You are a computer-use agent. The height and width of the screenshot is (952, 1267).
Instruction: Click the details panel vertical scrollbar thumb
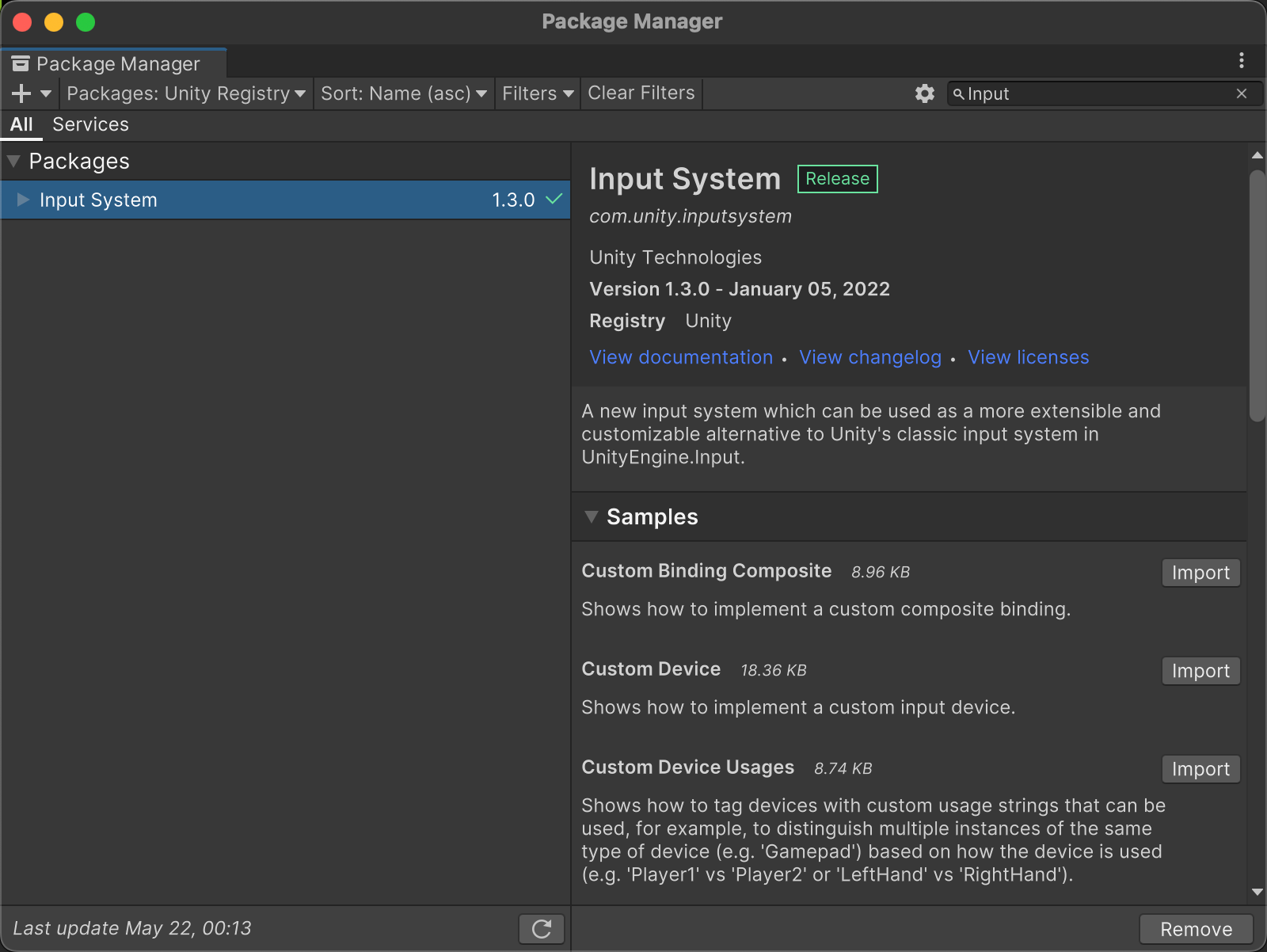1257,295
